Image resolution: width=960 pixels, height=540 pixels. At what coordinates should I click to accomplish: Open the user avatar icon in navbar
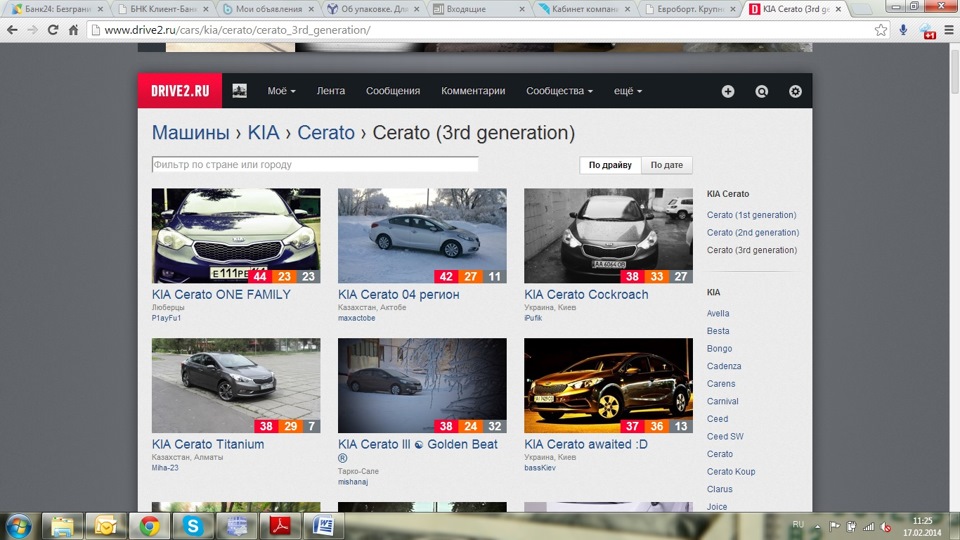coord(239,91)
